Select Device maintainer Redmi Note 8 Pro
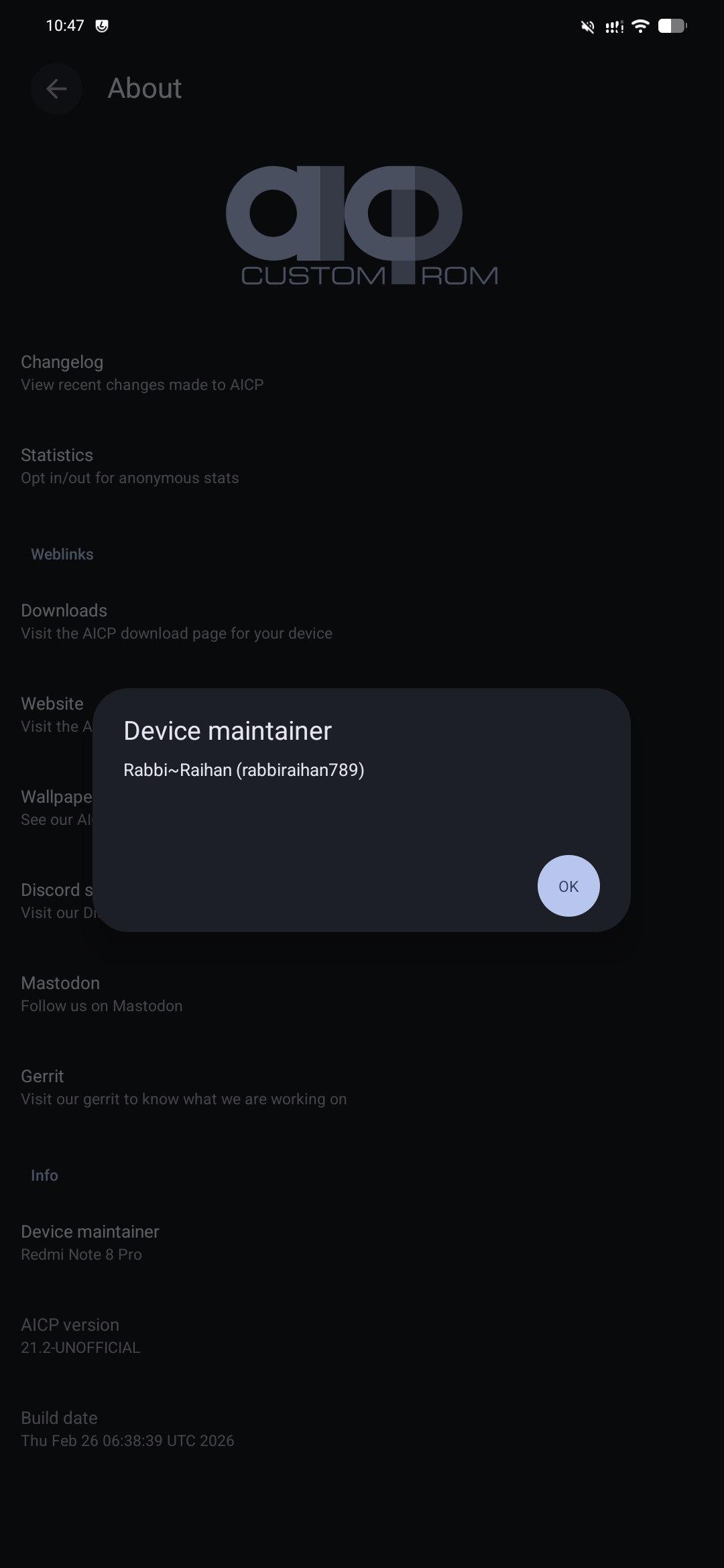This screenshot has width=724, height=1568. [x=362, y=1243]
